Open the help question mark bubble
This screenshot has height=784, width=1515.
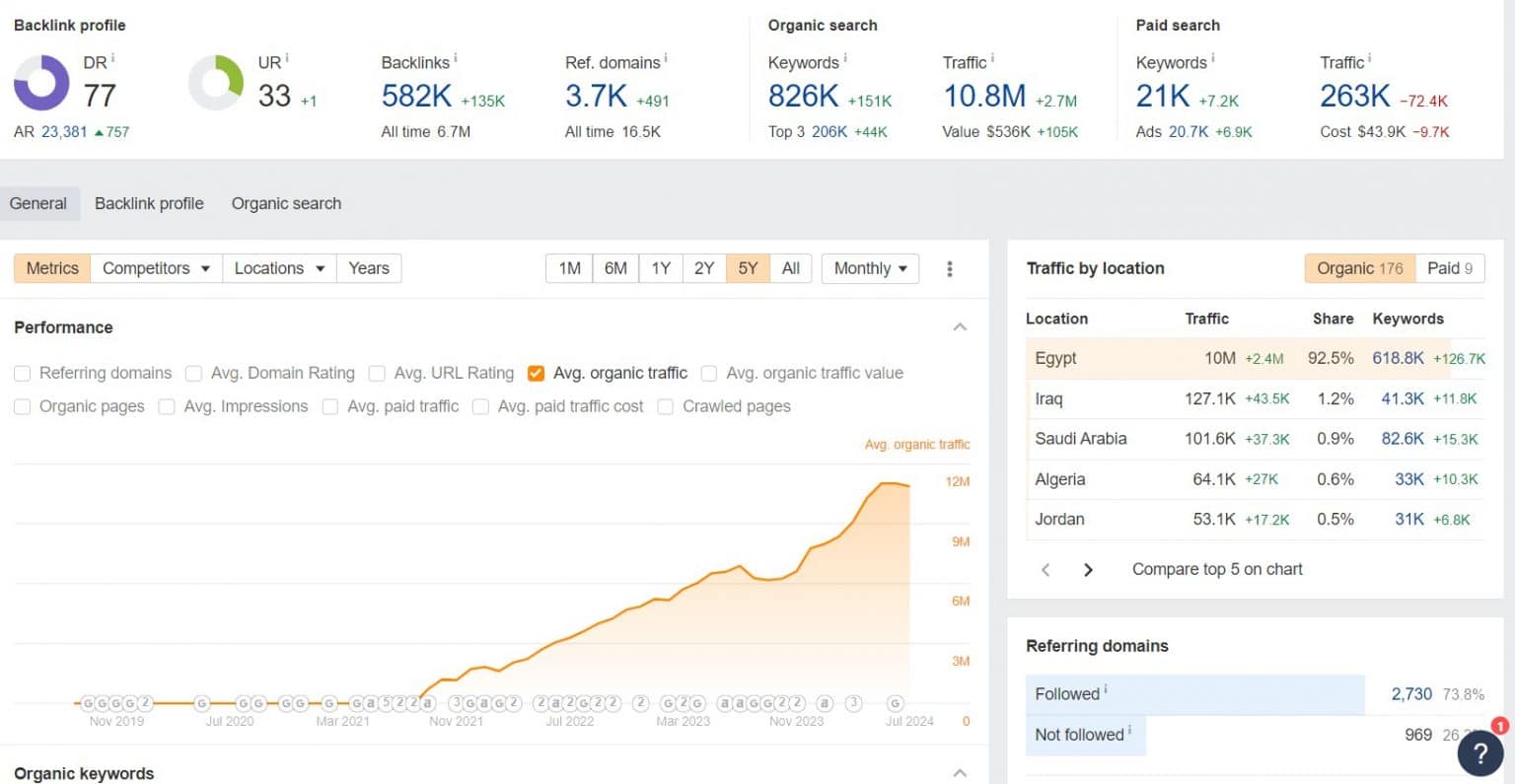pos(1479,753)
